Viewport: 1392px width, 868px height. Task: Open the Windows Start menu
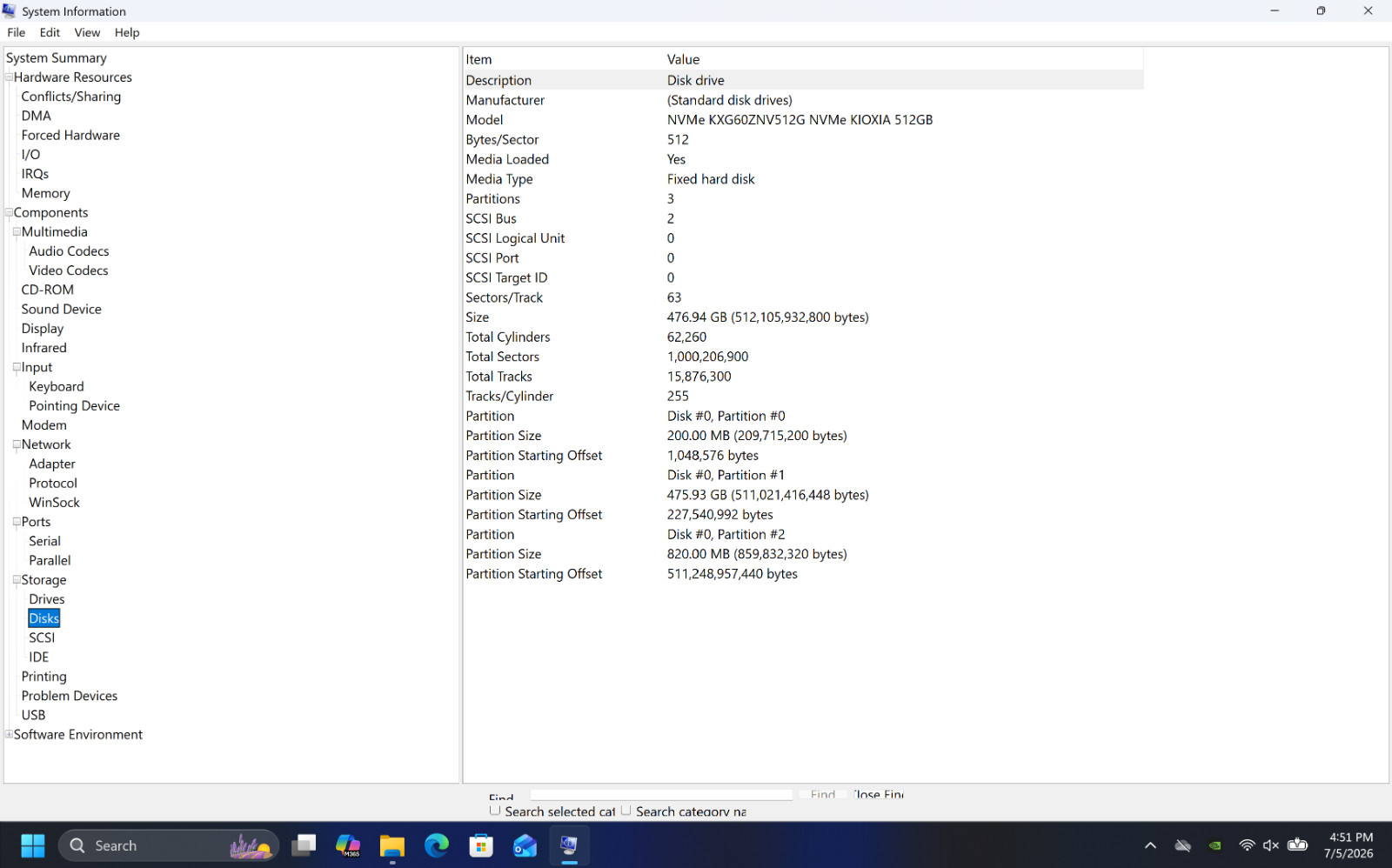tap(33, 845)
